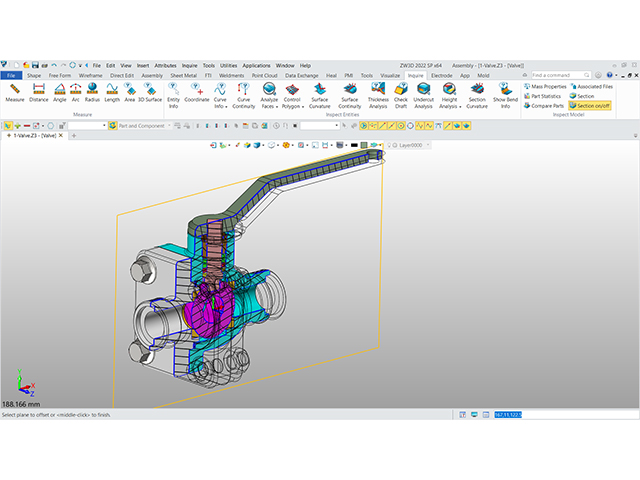
Task: Toggle the wave curve snap option
Action: pos(420,126)
